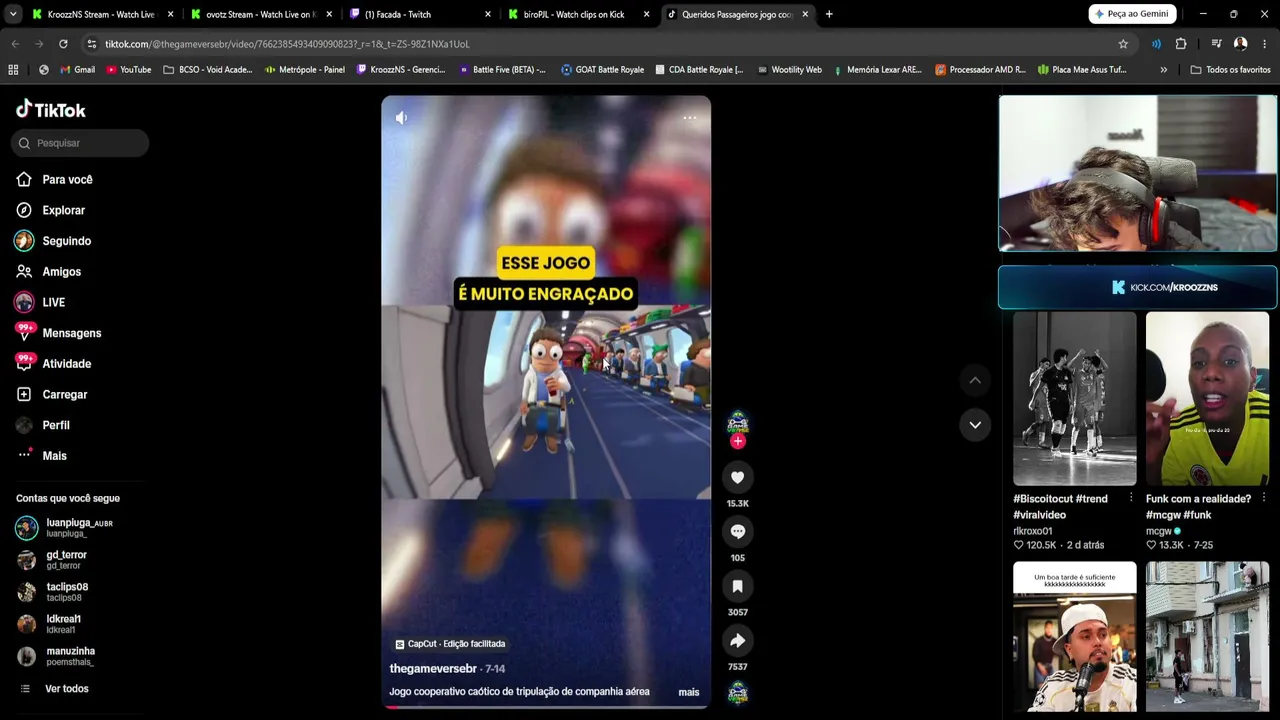Bookmark this page with the star icon

pyautogui.click(x=1123, y=44)
